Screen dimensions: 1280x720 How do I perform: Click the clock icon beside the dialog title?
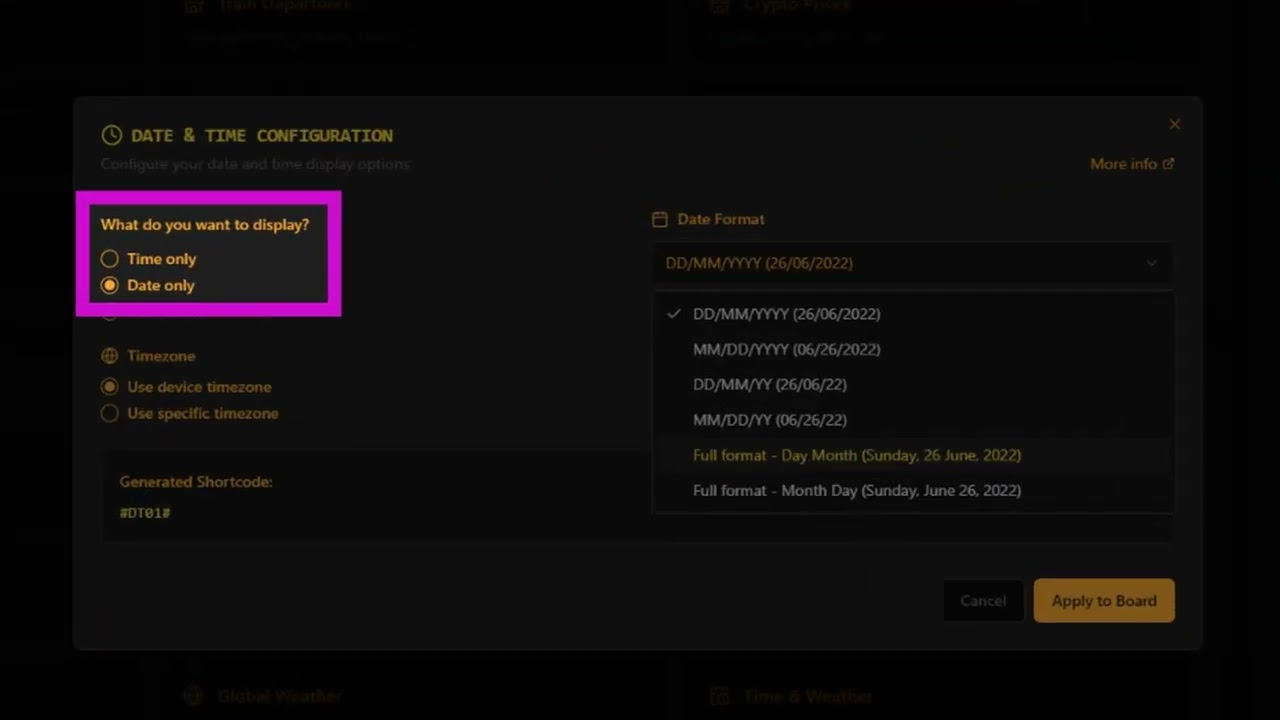tap(111, 135)
